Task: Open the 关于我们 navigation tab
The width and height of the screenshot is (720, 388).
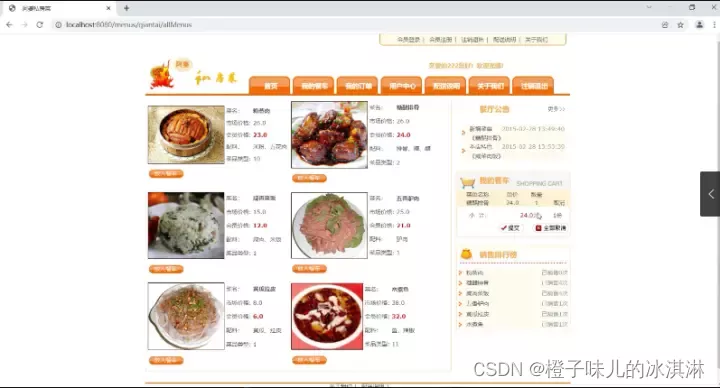Action: pyautogui.click(x=490, y=86)
